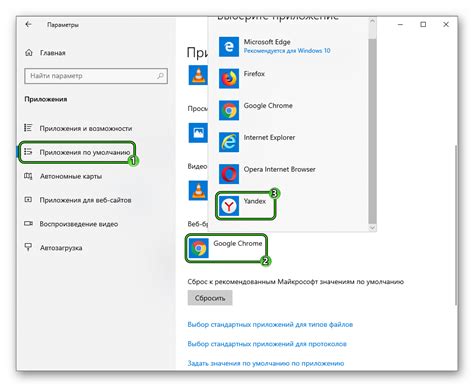
Task: Open the current web browser Google Chrome tile
Action: 226,248
